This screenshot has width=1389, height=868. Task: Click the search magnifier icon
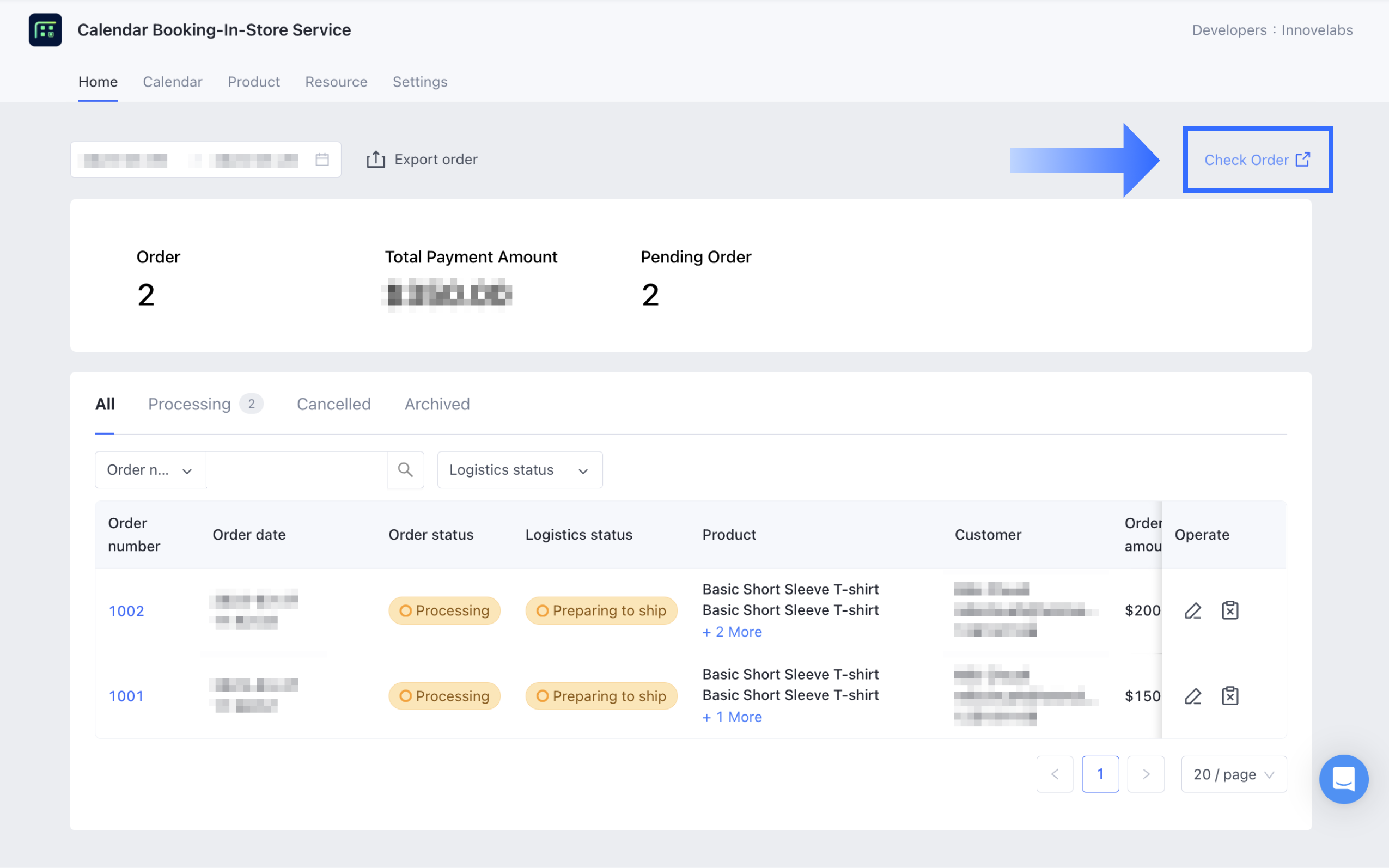(405, 470)
